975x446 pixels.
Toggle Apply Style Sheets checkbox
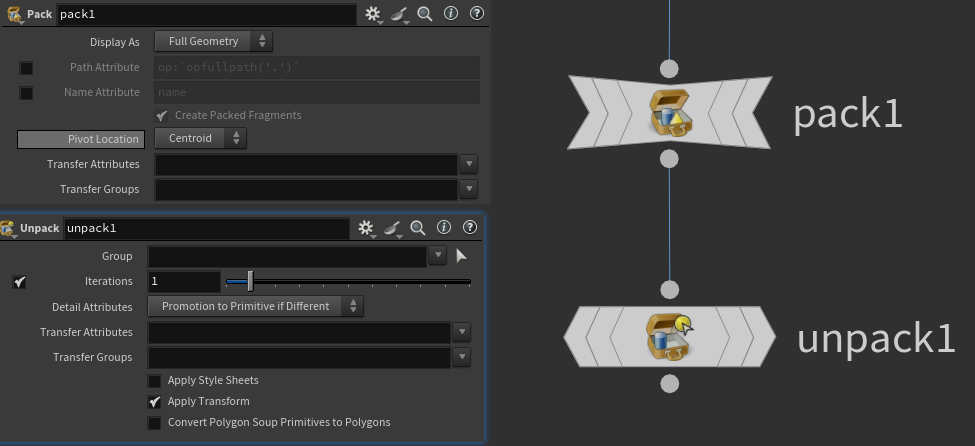coord(154,381)
